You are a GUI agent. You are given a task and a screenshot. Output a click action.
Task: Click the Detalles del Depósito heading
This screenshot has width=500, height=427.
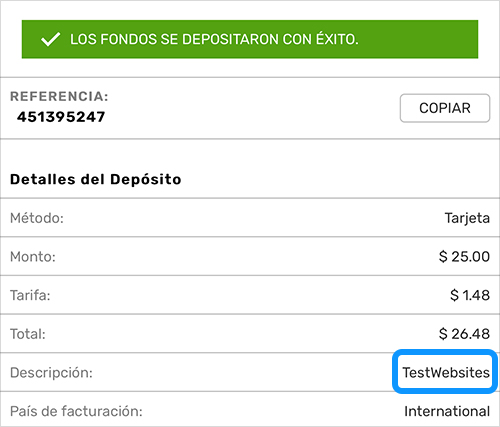pyautogui.click(x=96, y=179)
